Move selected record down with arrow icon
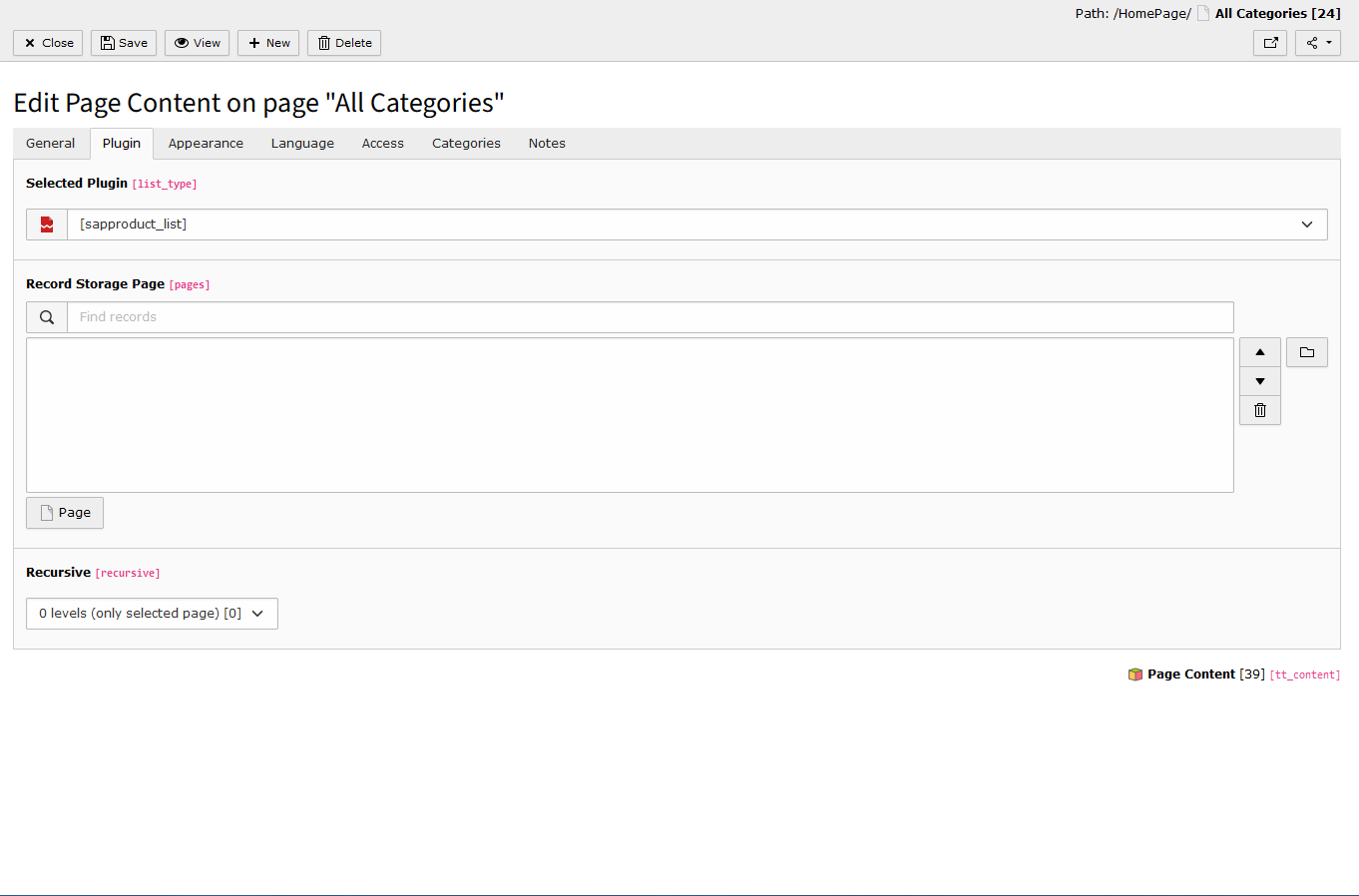Image resolution: width=1359 pixels, height=896 pixels. tap(1259, 381)
